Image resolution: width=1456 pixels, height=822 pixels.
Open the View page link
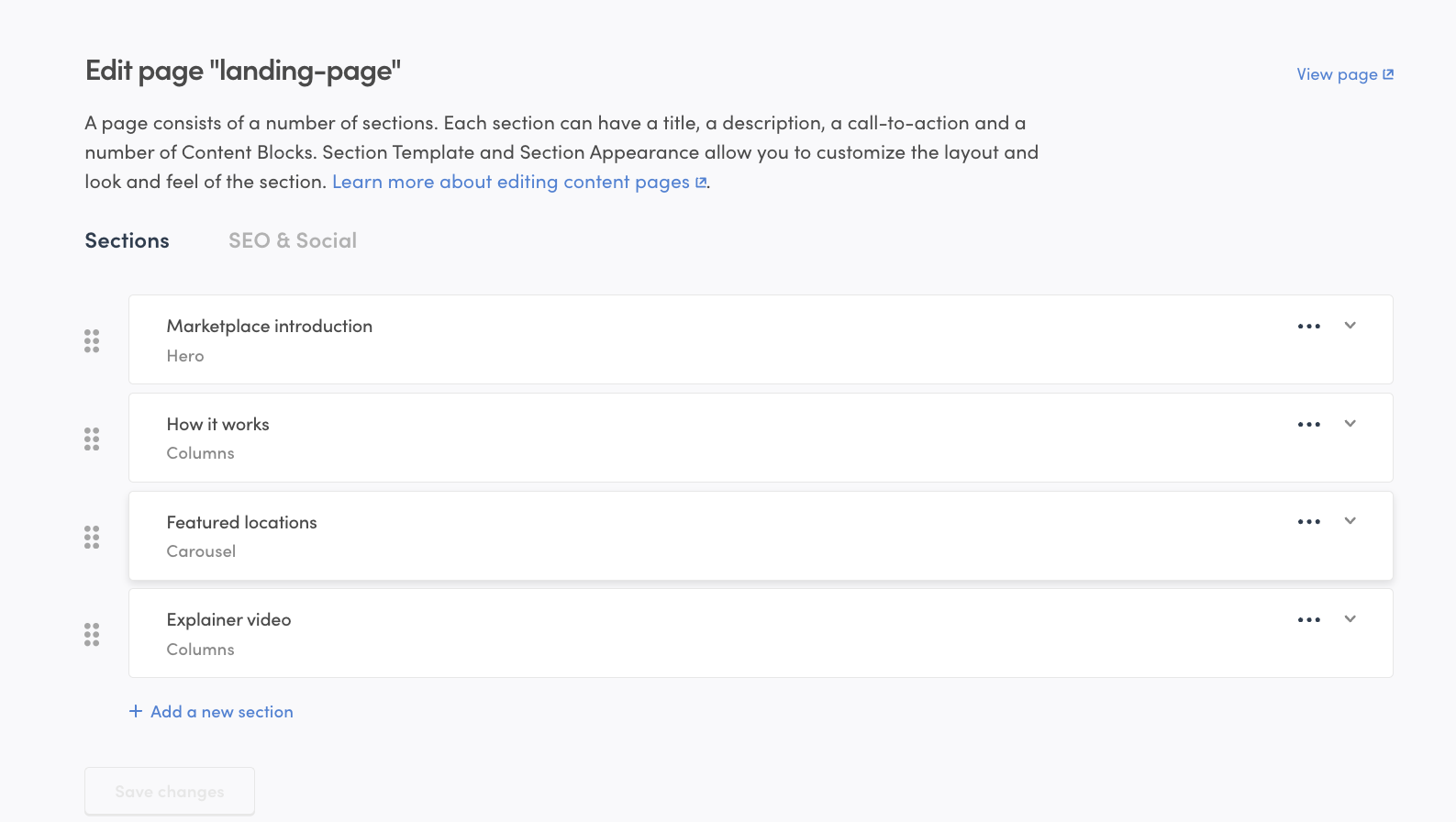(x=1344, y=74)
